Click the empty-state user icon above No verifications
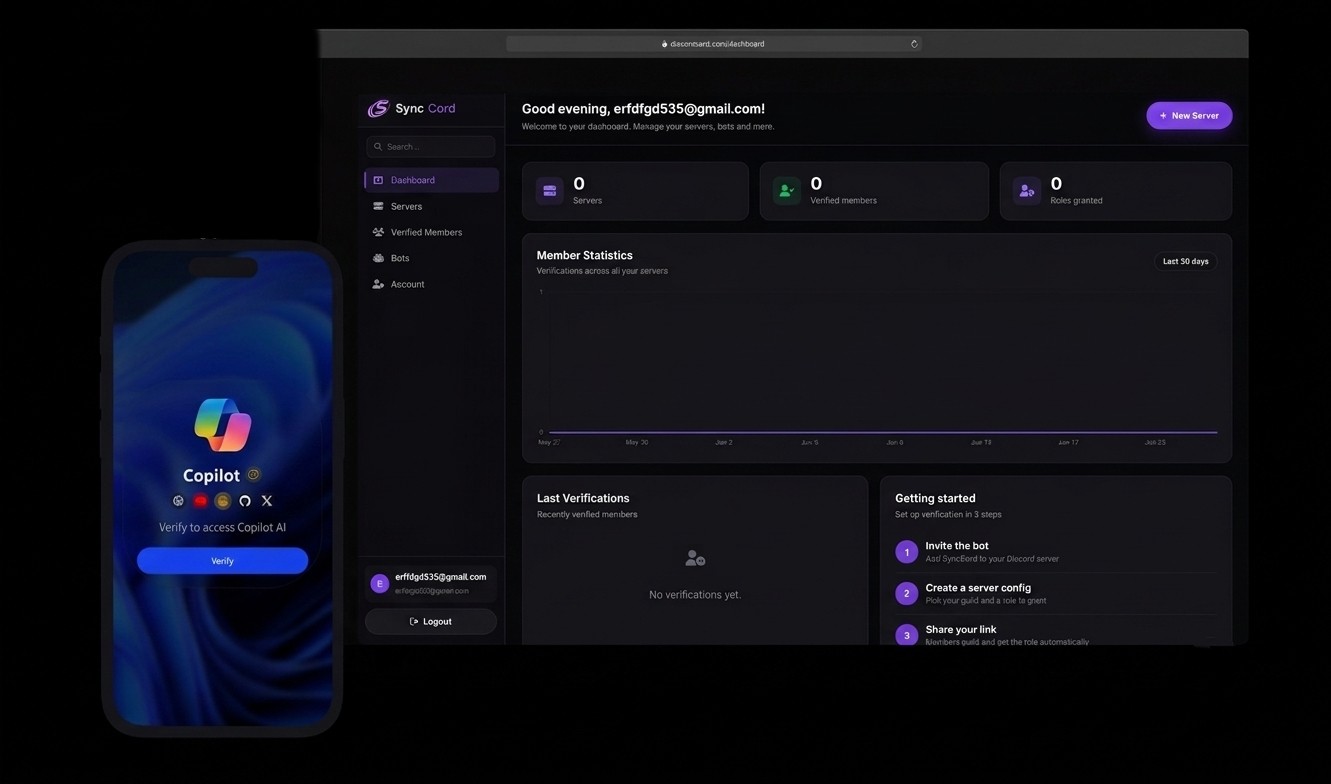 695,558
